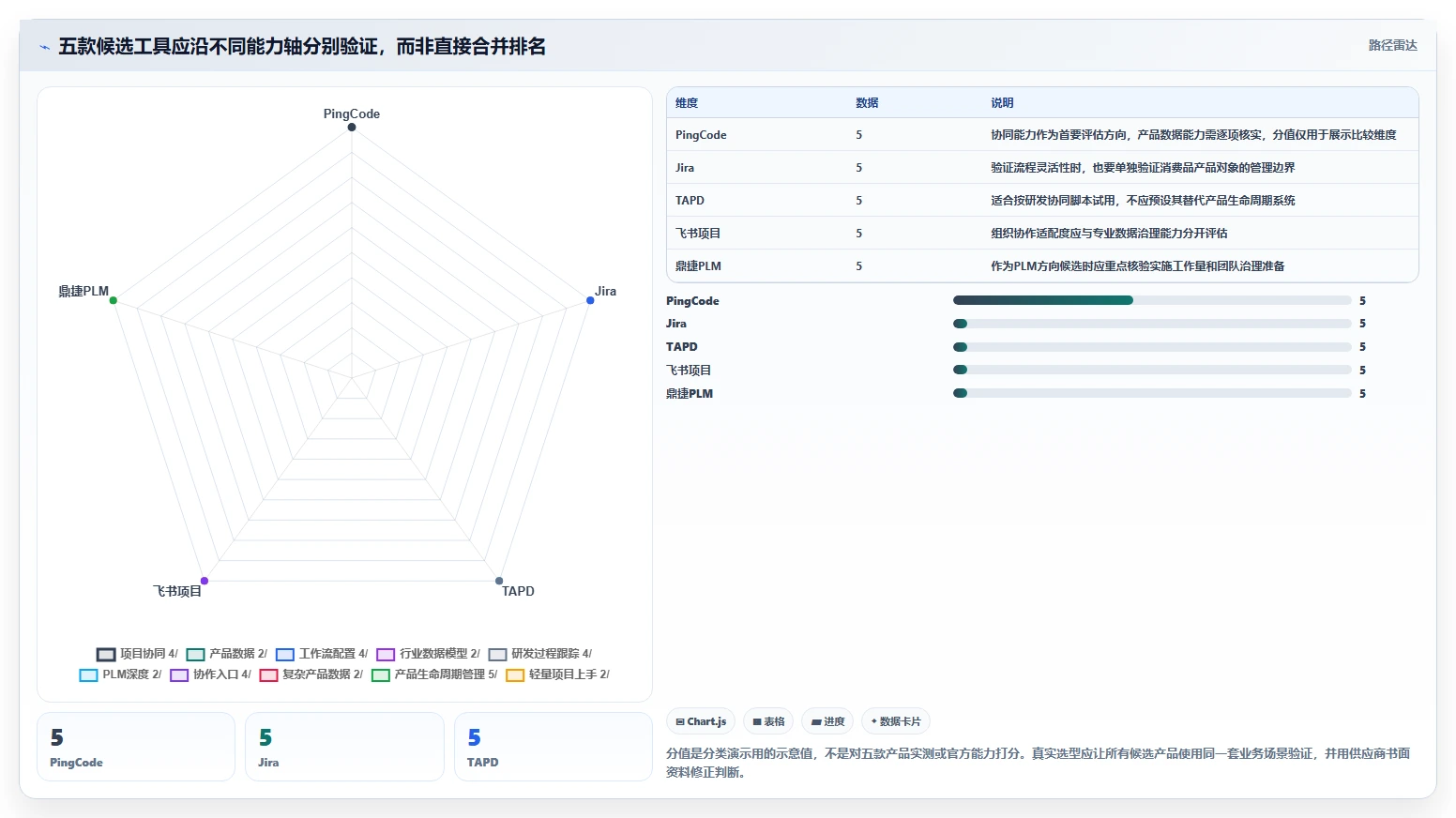Click the 飞书项目 radar axis point
The height and width of the screenshot is (818, 1456).
point(205,581)
